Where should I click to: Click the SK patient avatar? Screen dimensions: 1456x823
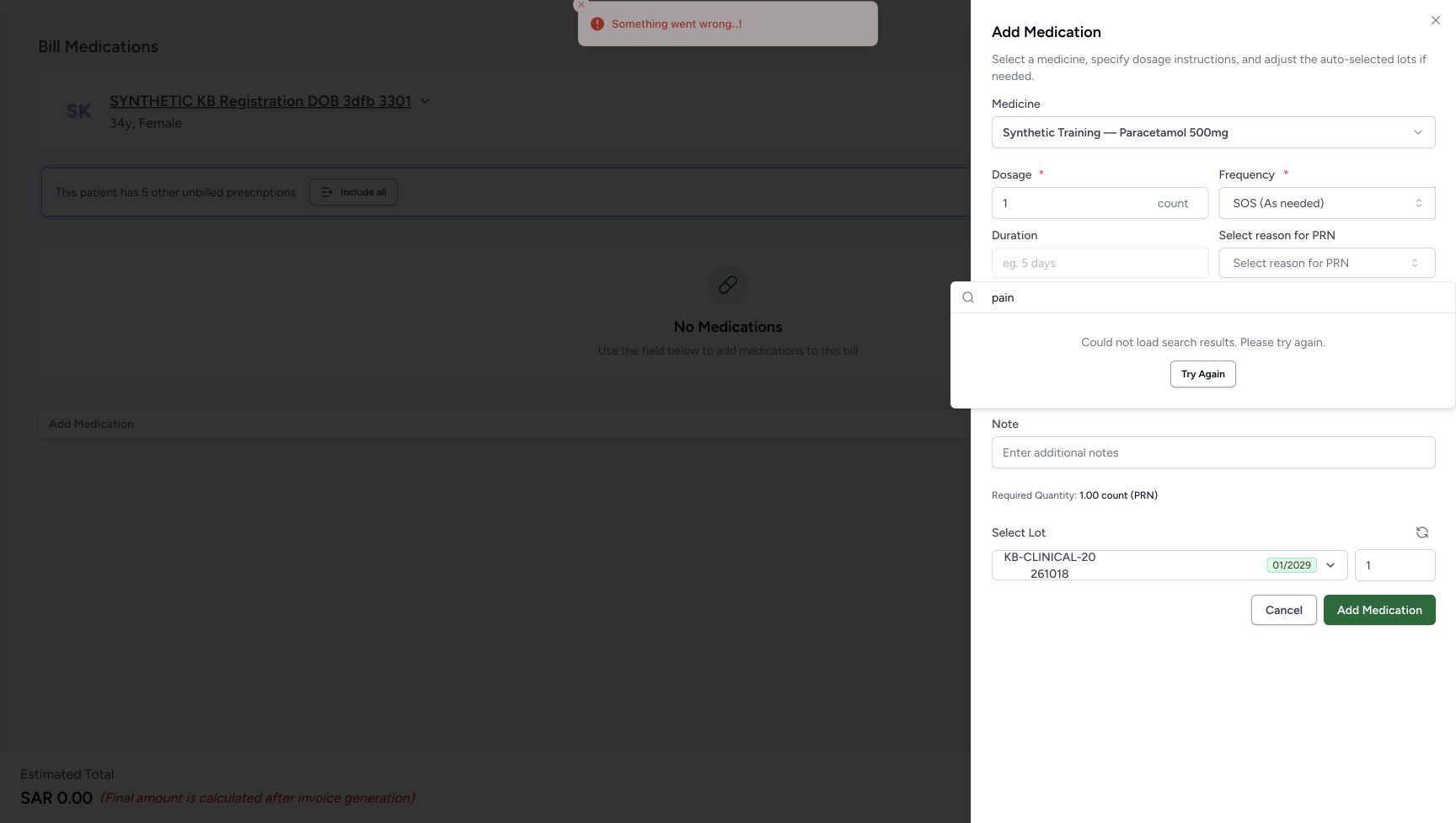[x=79, y=111]
